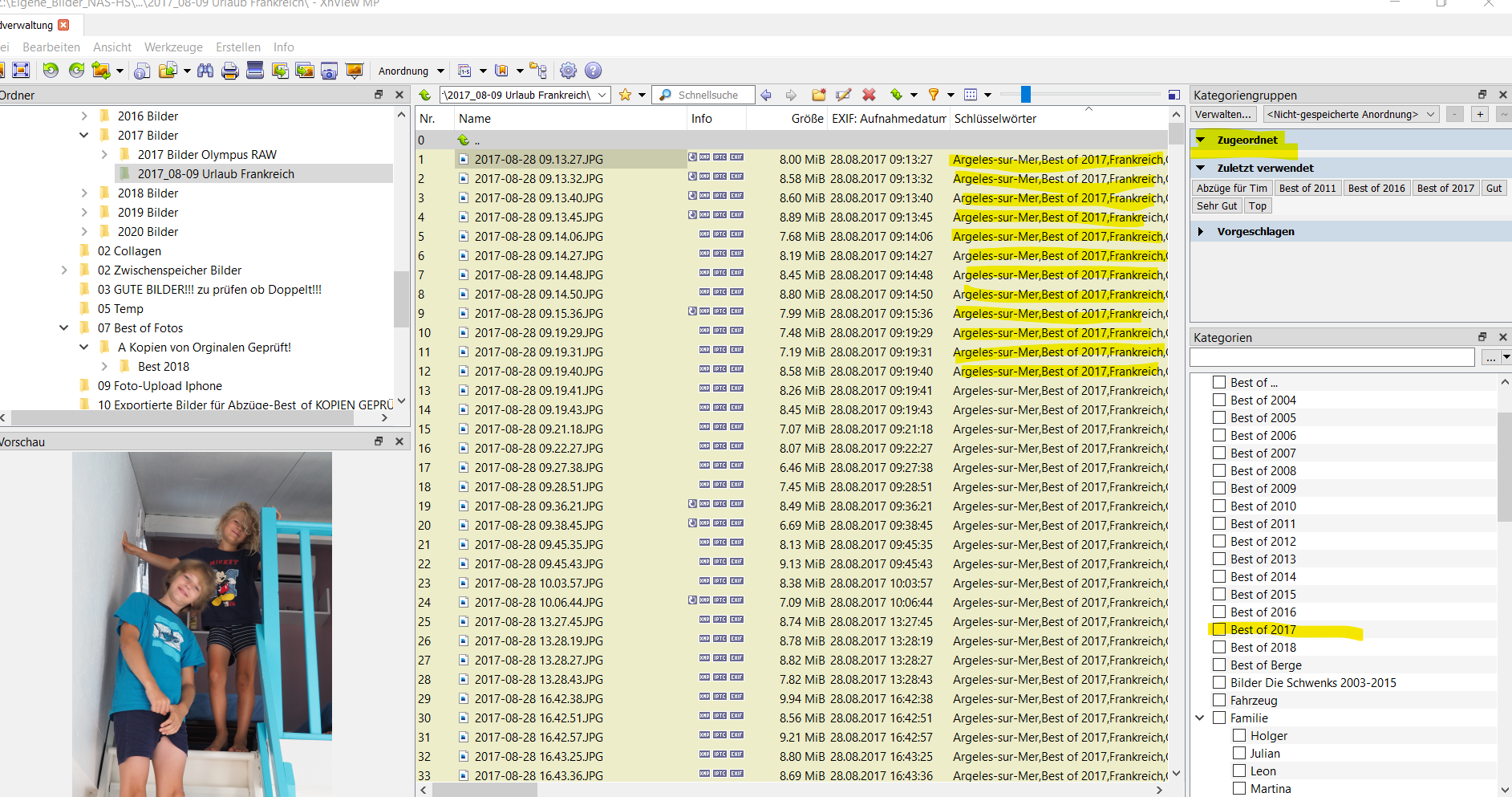The height and width of the screenshot is (797, 1512).
Task: Click the scanner acquire icon
Action: pyautogui.click(x=255, y=71)
